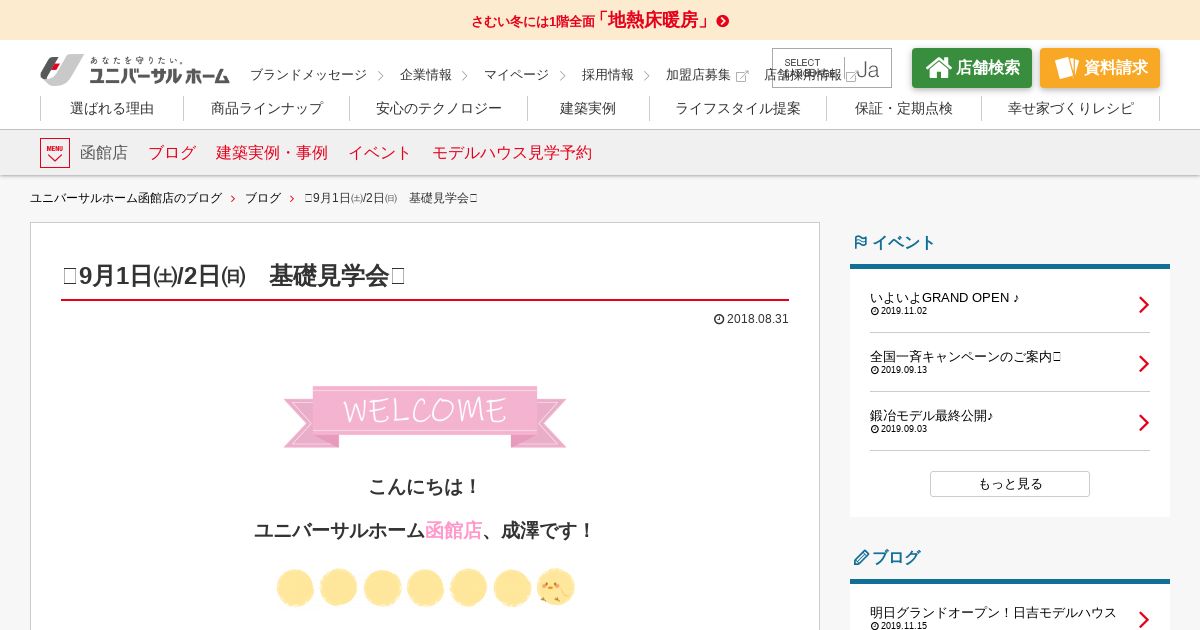Open 企業情報 in header
The width and height of the screenshot is (1200, 630).
[x=426, y=75]
